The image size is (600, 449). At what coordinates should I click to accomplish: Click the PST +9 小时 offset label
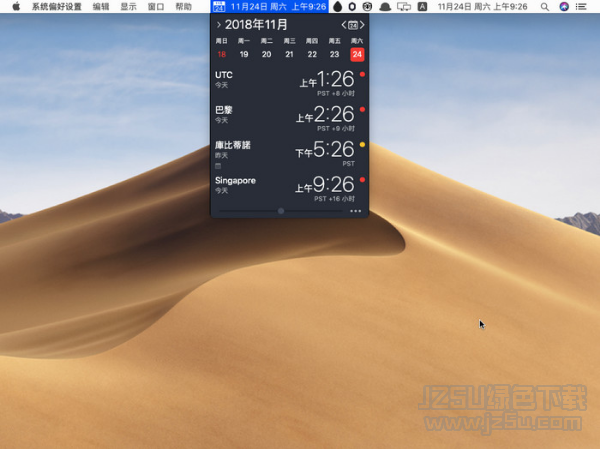tap(336, 129)
